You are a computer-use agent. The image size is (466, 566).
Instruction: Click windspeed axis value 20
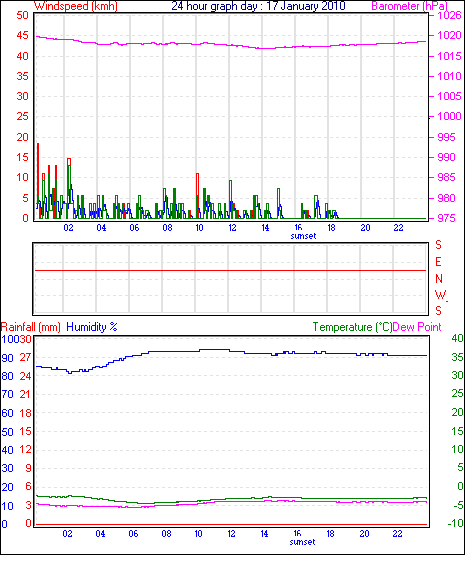point(22,137)
